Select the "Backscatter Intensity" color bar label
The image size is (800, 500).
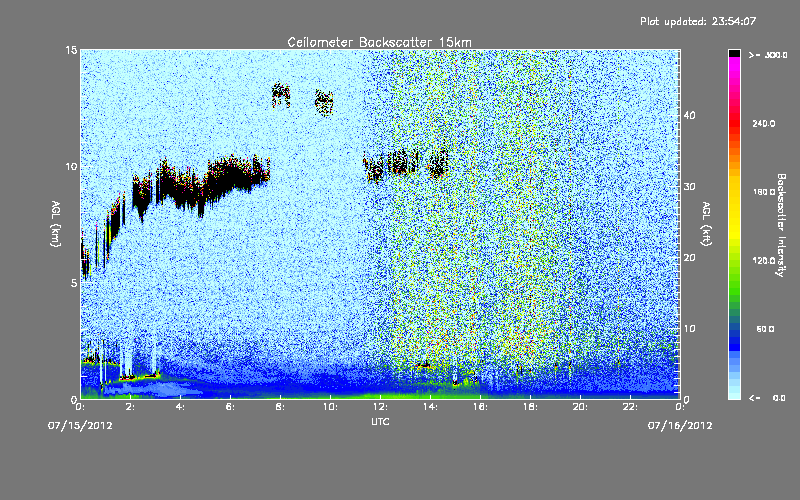pyautogui.click(x=781, y=224)
